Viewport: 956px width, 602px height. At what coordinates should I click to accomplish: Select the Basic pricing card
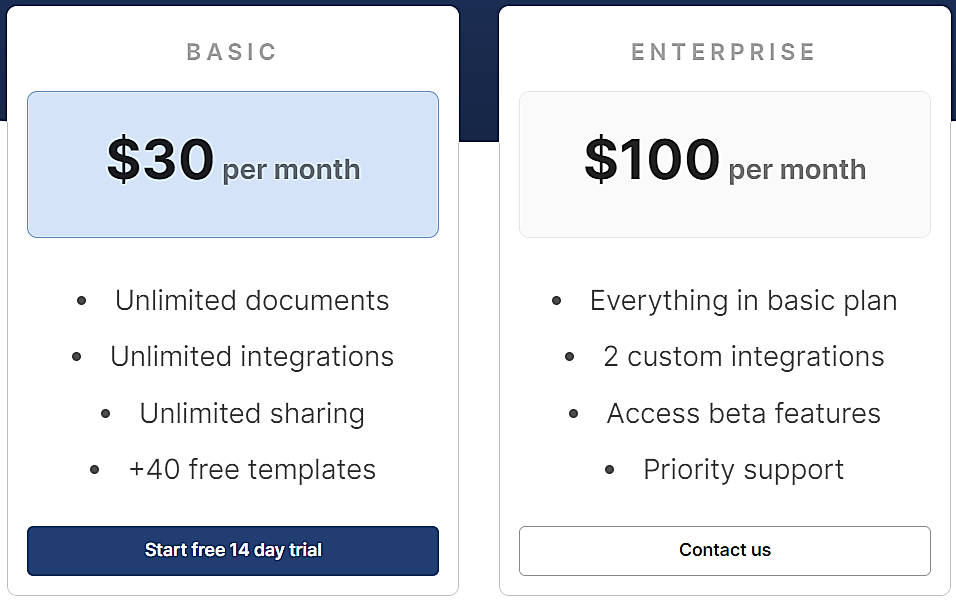(x=233, y=300)
